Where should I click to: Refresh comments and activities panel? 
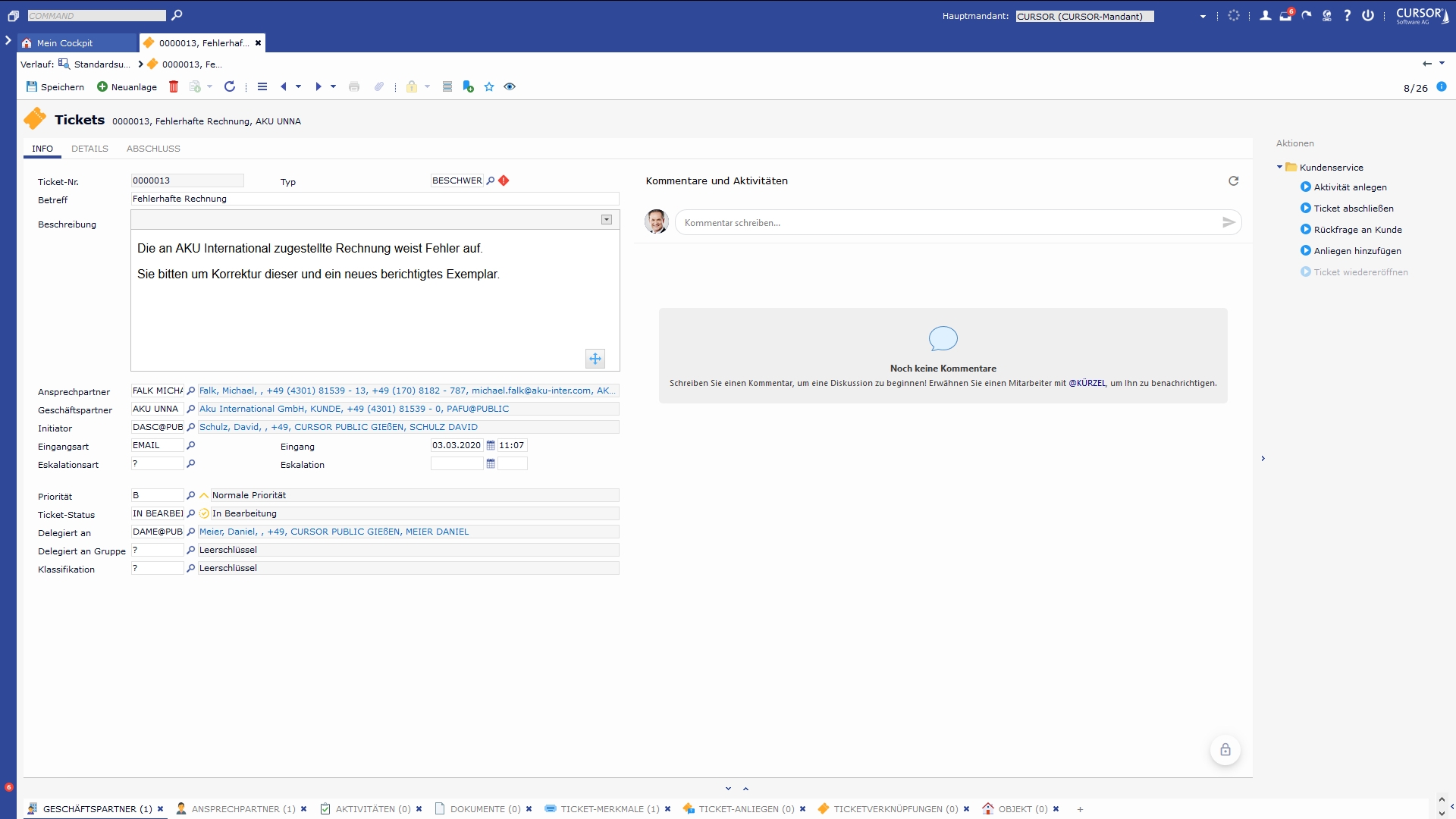(1233, 180)
